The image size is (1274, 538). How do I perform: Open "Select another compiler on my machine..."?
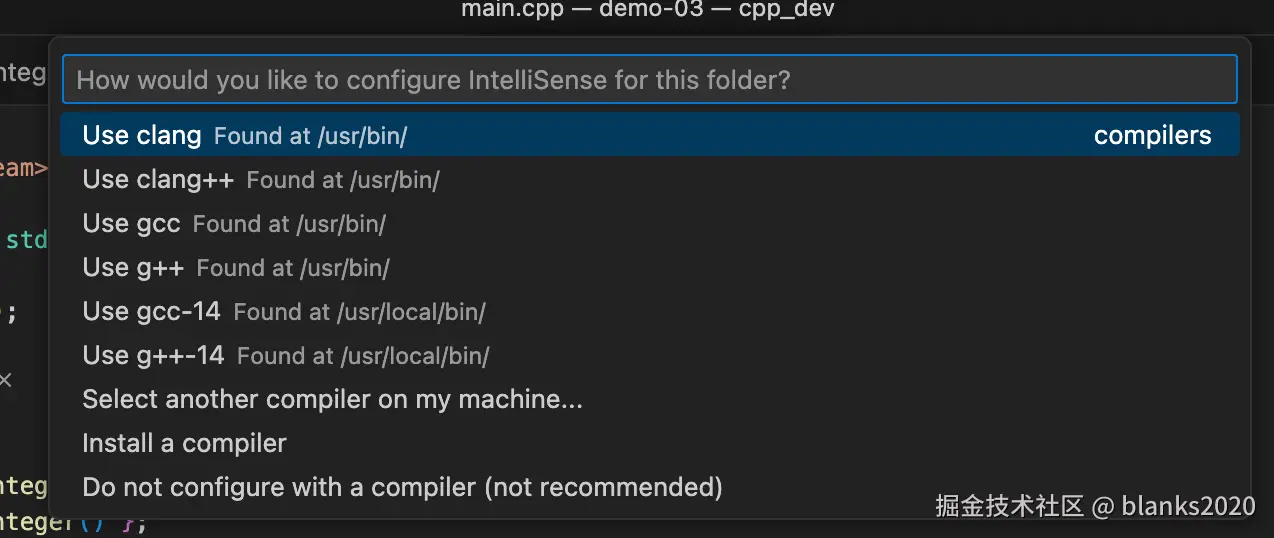click(x=332, y=400)
